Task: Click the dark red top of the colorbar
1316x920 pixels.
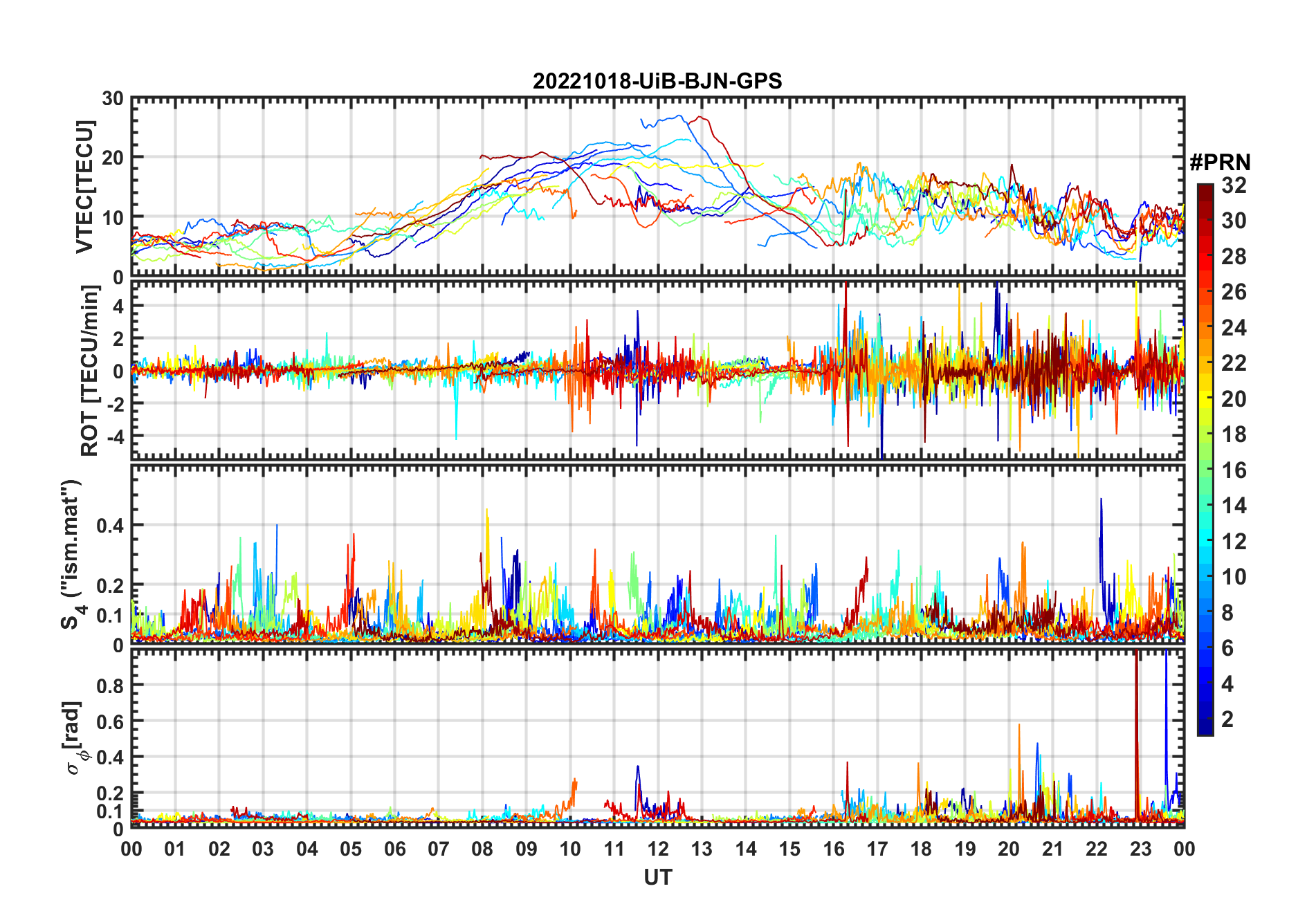Action: 1205,190
